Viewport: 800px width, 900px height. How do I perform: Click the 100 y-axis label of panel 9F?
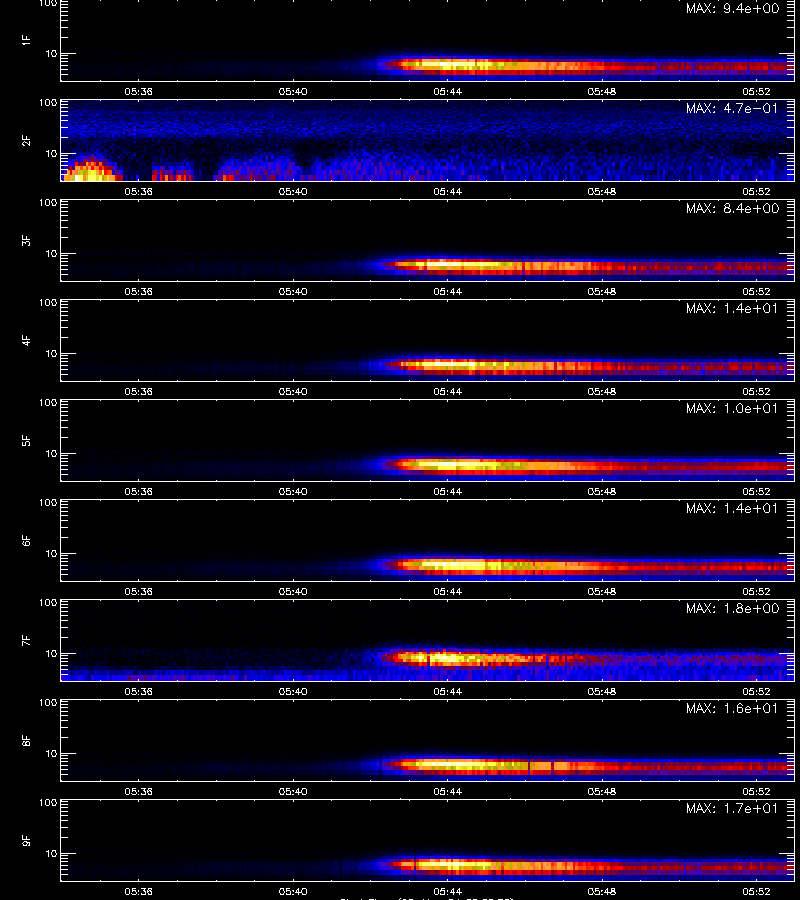click(x=48, y=803)
